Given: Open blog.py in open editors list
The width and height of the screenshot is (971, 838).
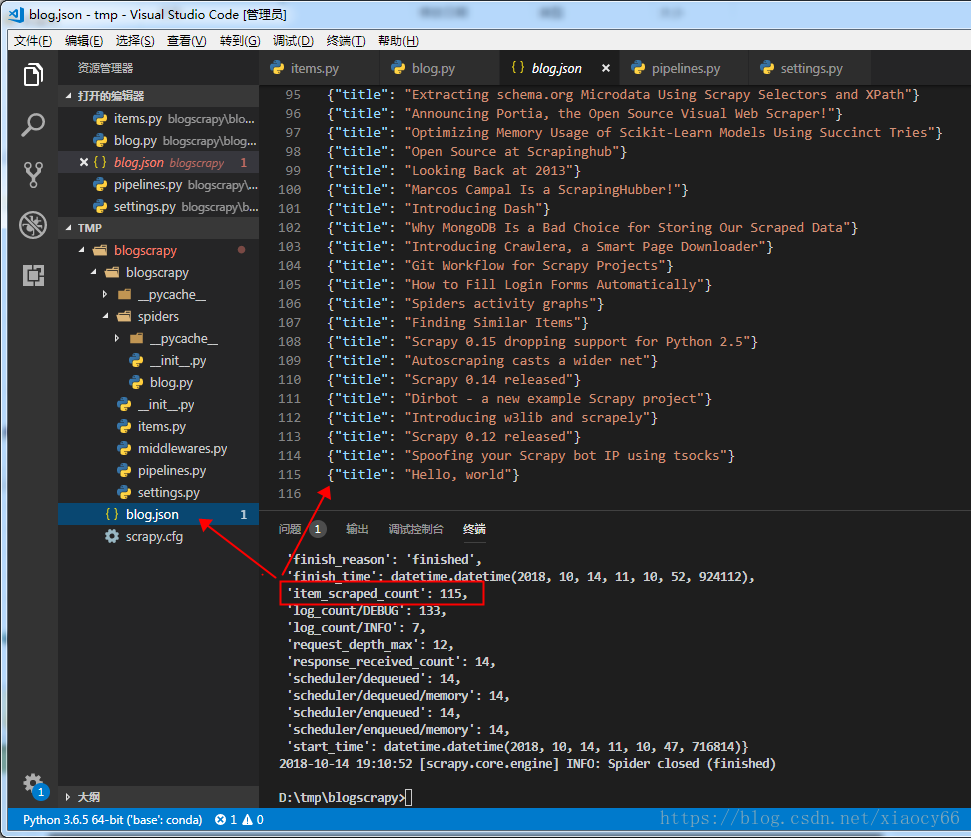Looking at the screenshot, I should (159, 141).
